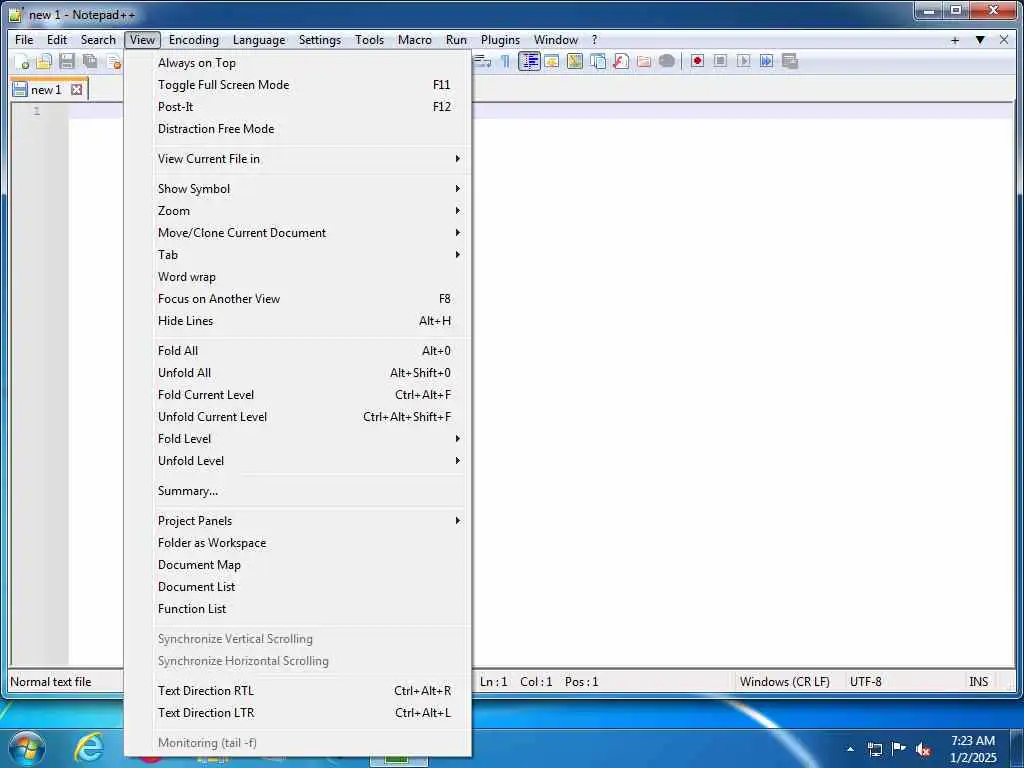Viewport: 1024px width, 768px height.
Task: Click the Document Map toolbar icon
Action: [575, 61]
